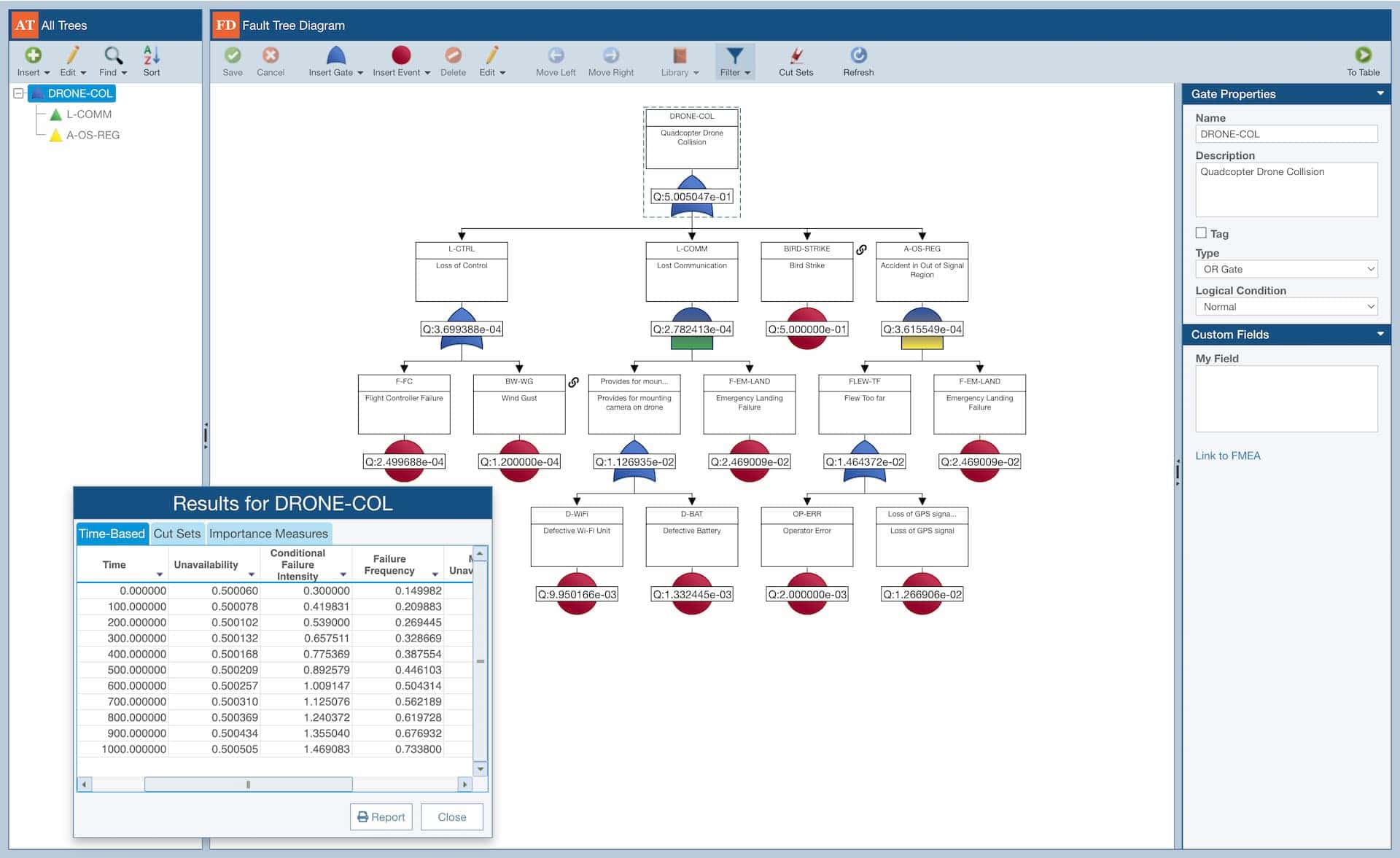Refresh the fault tree diagram
This screenshot has width=1400, height=858.
pyautogui.click(x=858, y=61)
